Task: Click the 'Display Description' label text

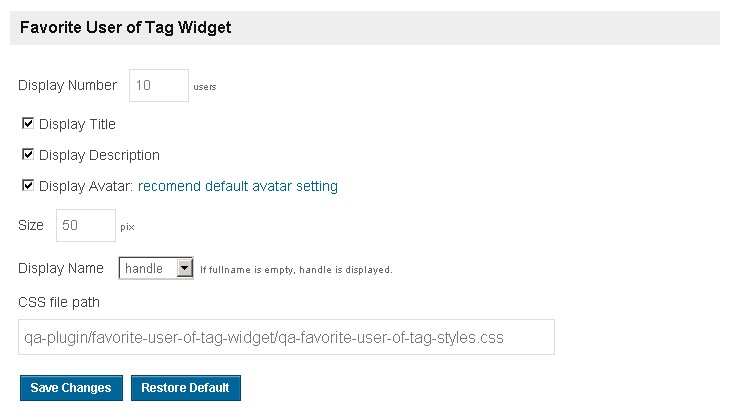Action: [x=99, y=155]
